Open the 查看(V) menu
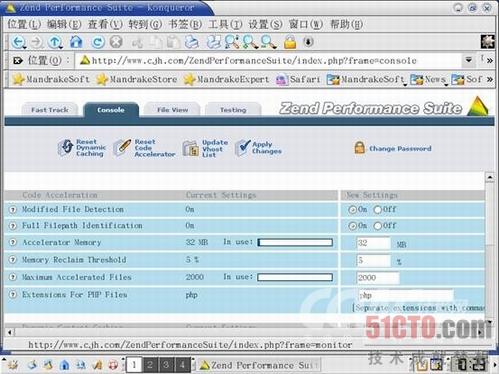Screen dimensions: 499x374 [x=105, y=24]
